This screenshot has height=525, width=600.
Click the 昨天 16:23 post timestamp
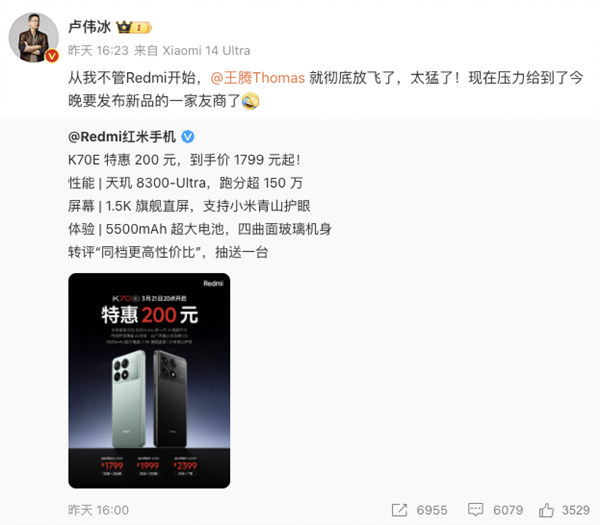(98, 51)
